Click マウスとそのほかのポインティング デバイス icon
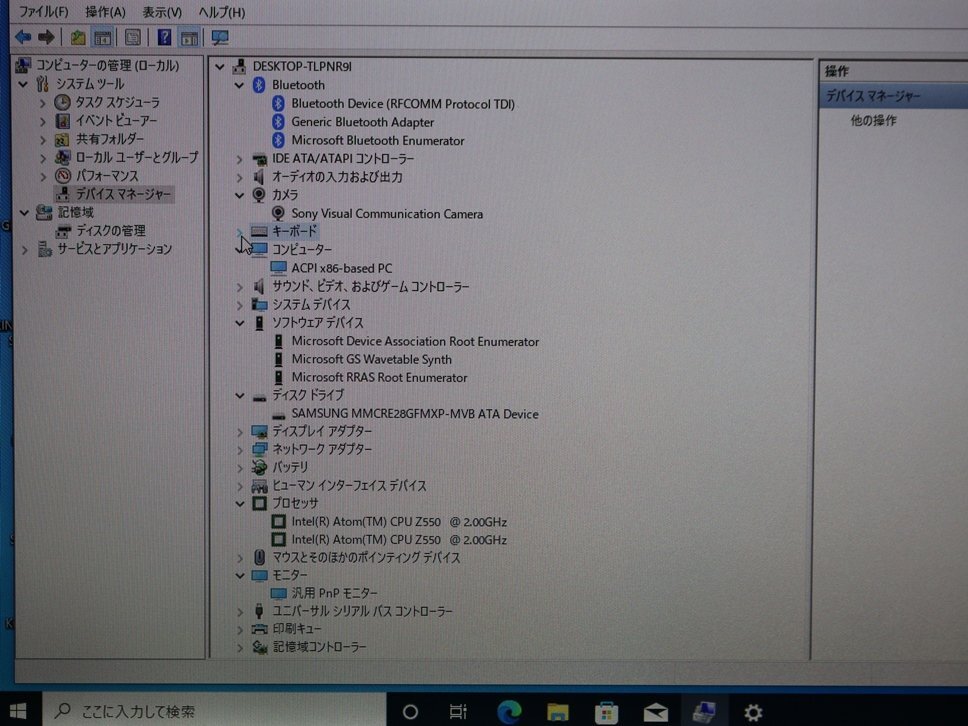This screenshot has width=968, height=726. [259, 557]
